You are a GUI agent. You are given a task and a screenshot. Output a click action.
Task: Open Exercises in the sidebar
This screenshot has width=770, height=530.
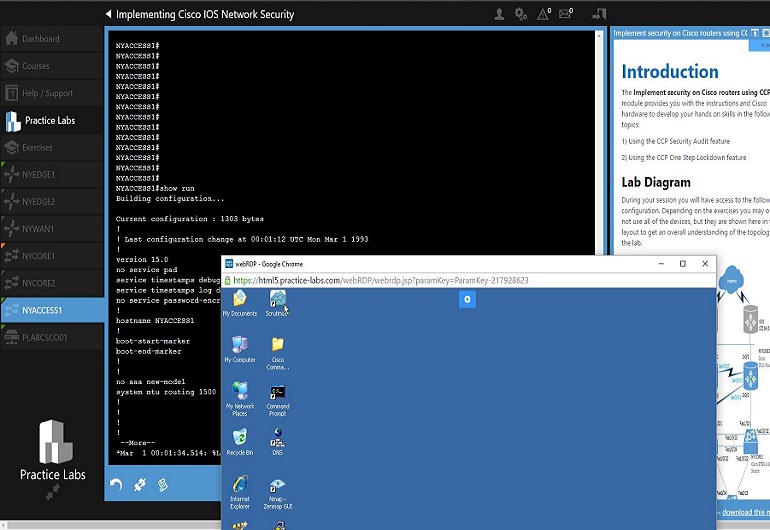(52, 147)
